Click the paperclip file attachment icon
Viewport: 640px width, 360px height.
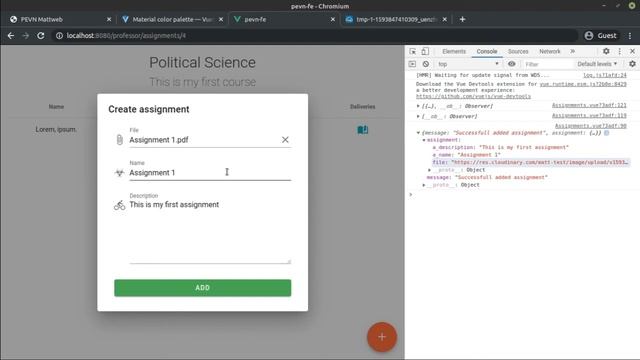pyautogui.click(x=119, y=140)
